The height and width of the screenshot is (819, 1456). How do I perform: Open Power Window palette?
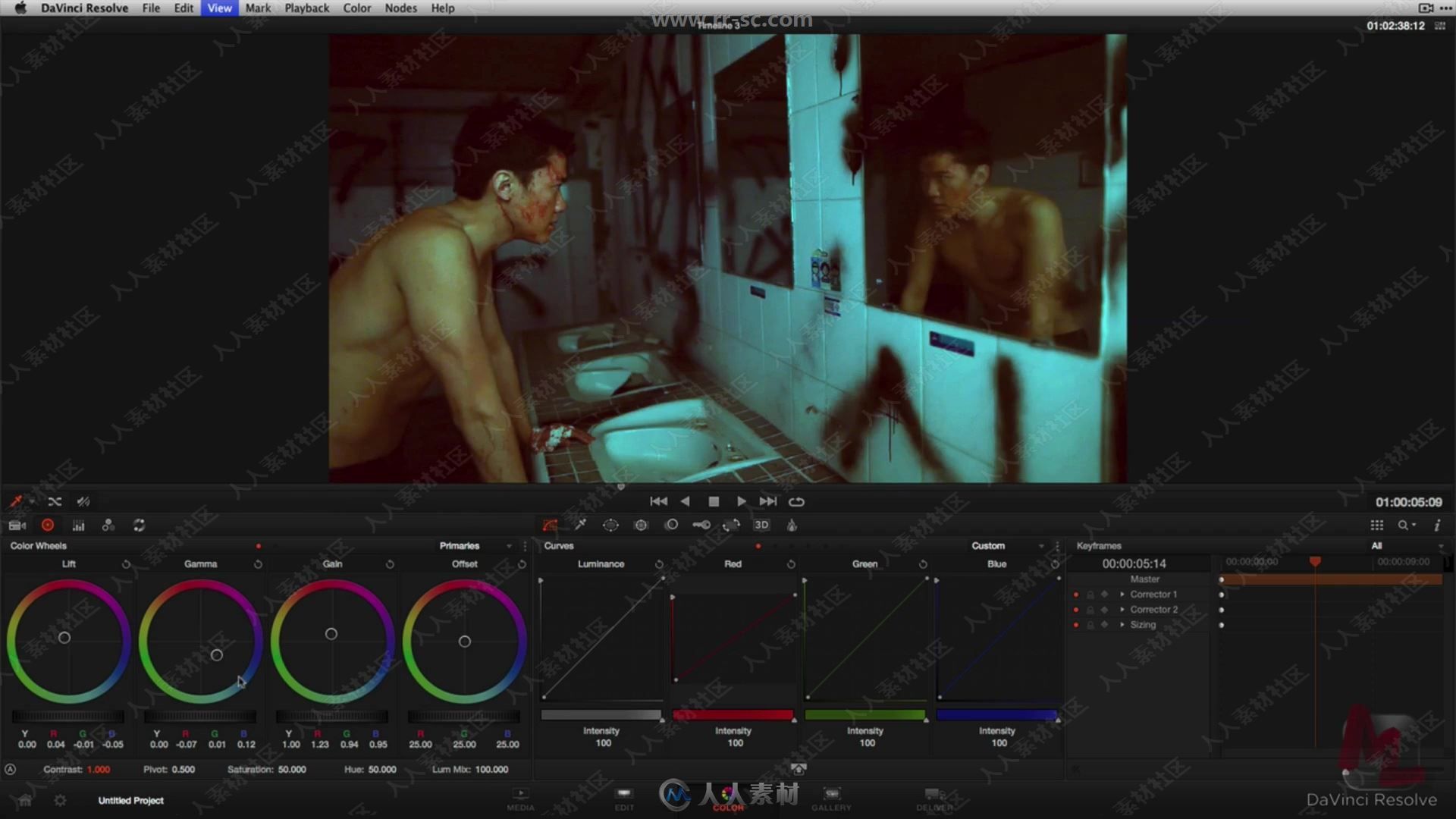(610, 525)
